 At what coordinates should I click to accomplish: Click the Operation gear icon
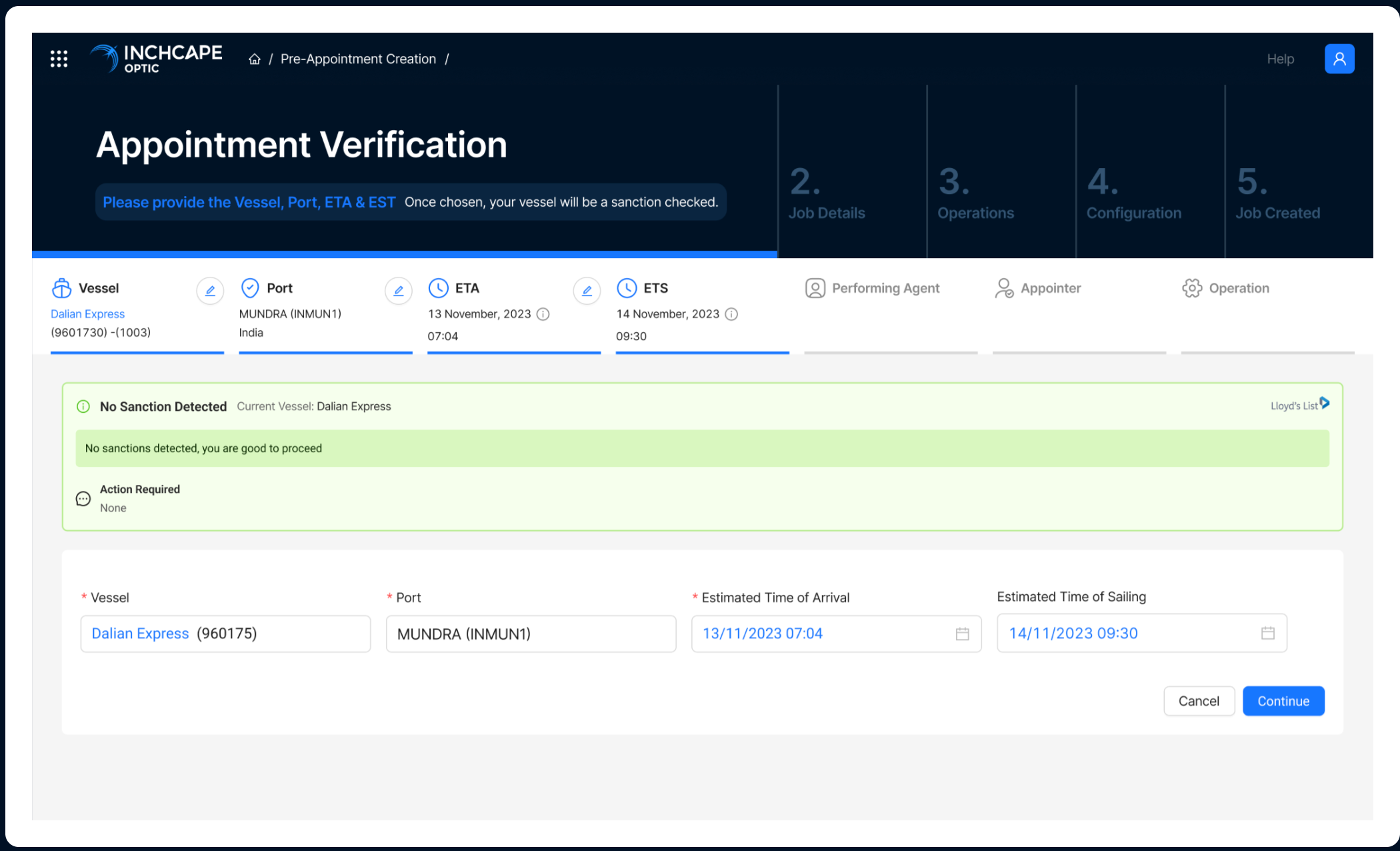click(x=1192, y=288)
